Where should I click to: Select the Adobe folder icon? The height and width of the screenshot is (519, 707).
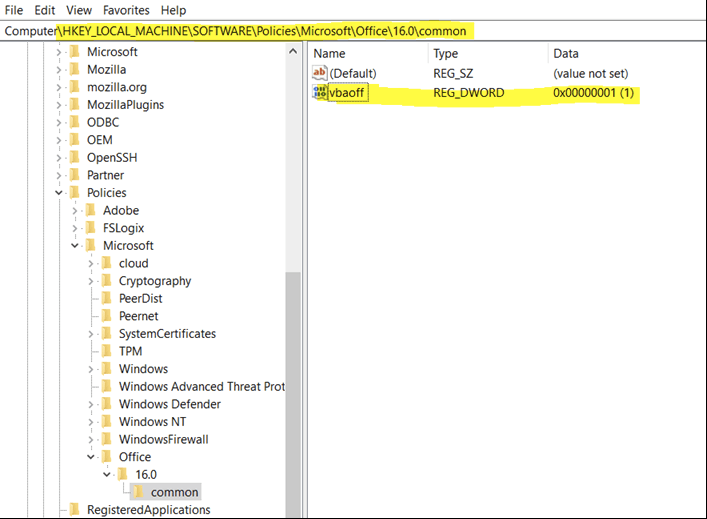[91, 210]
